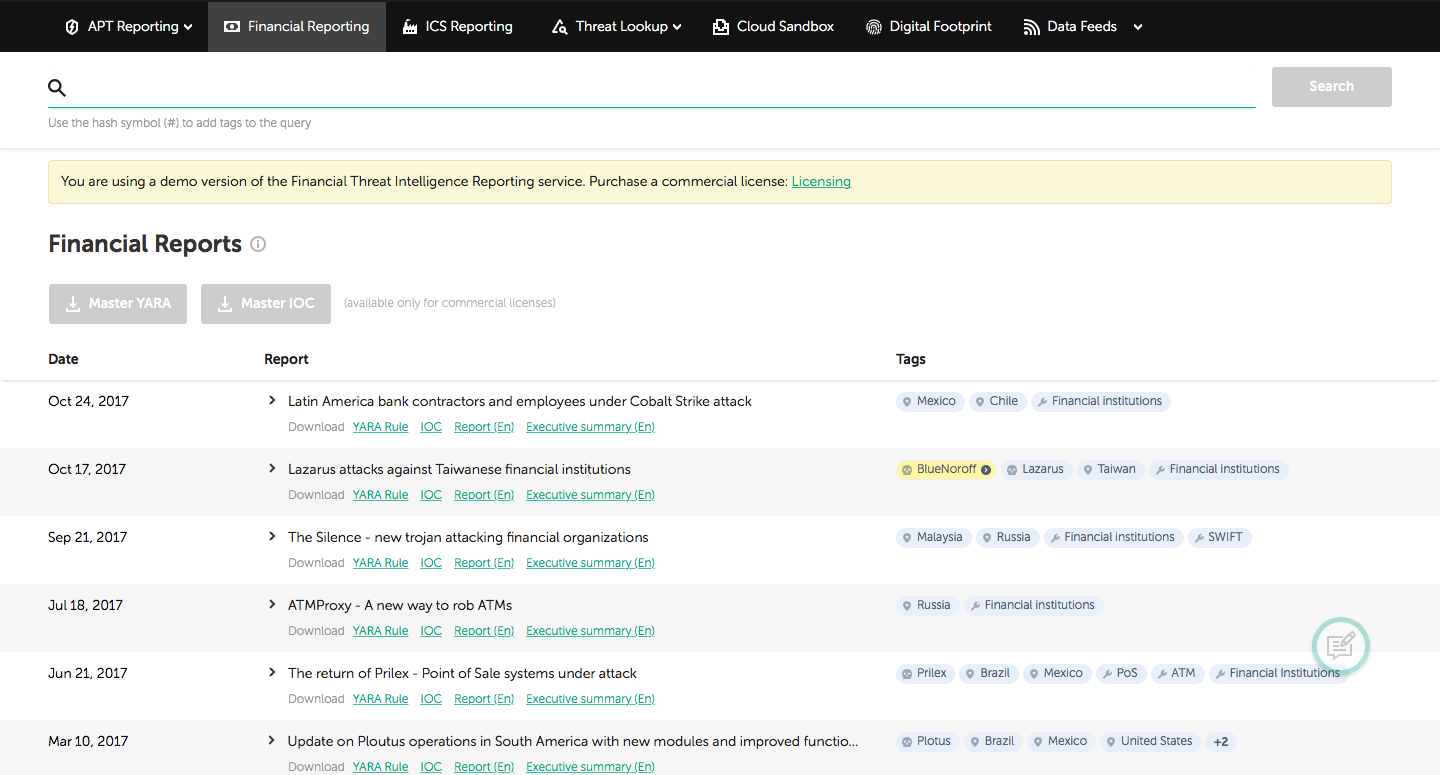Click the ICS Reporting factory icon
This screenshot has width=1440, height=775.
click(410, 27)
